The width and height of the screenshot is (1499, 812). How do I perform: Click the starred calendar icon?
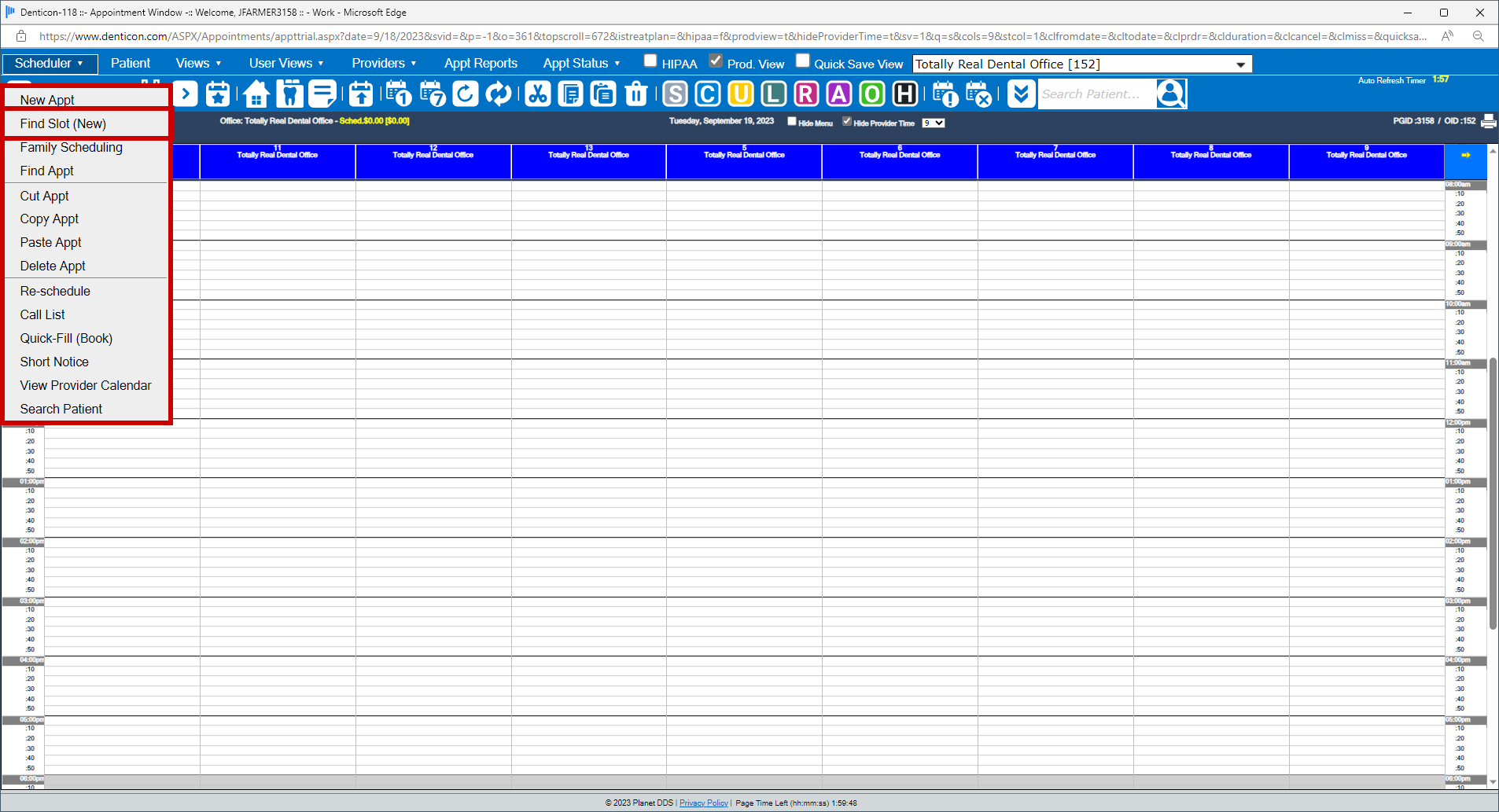click(x=218, y=94)
